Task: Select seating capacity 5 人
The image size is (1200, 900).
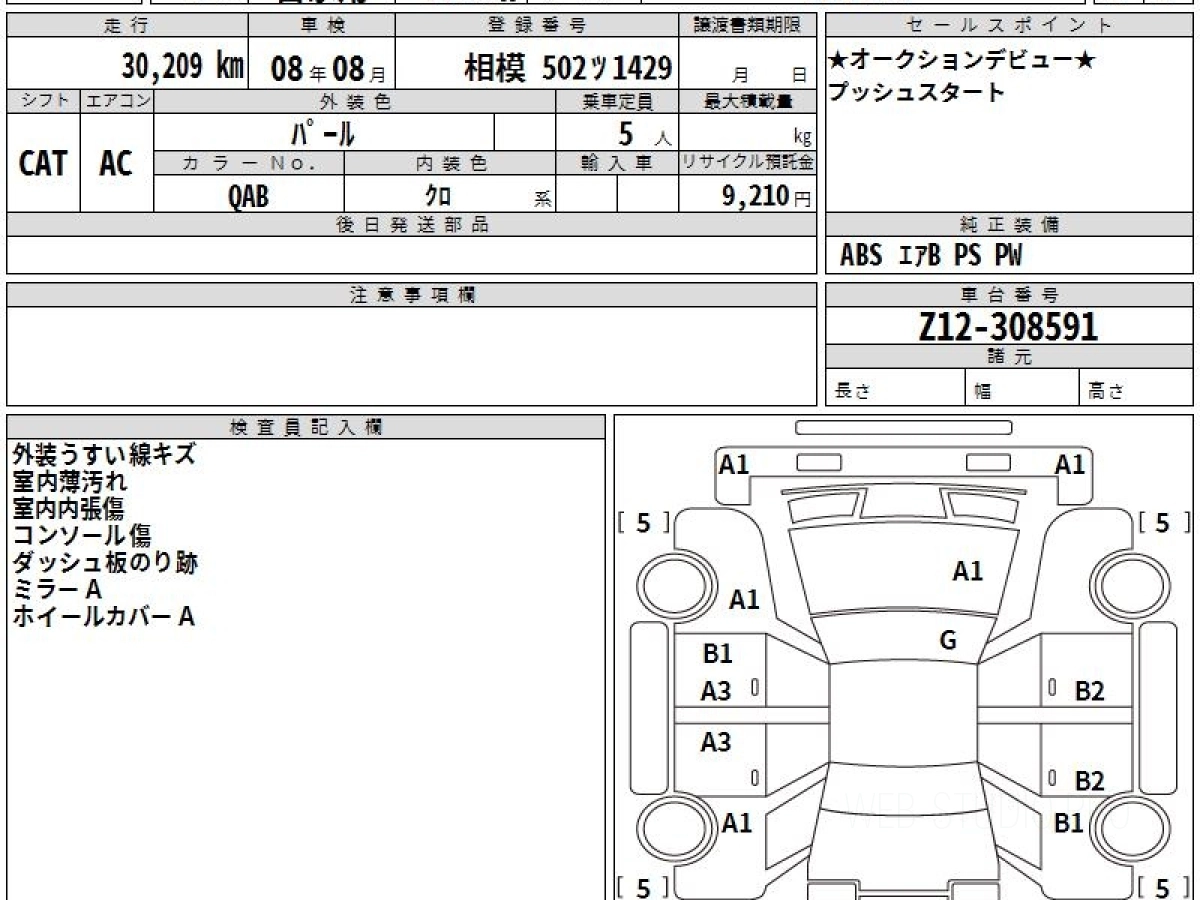Action: point(644,134)
